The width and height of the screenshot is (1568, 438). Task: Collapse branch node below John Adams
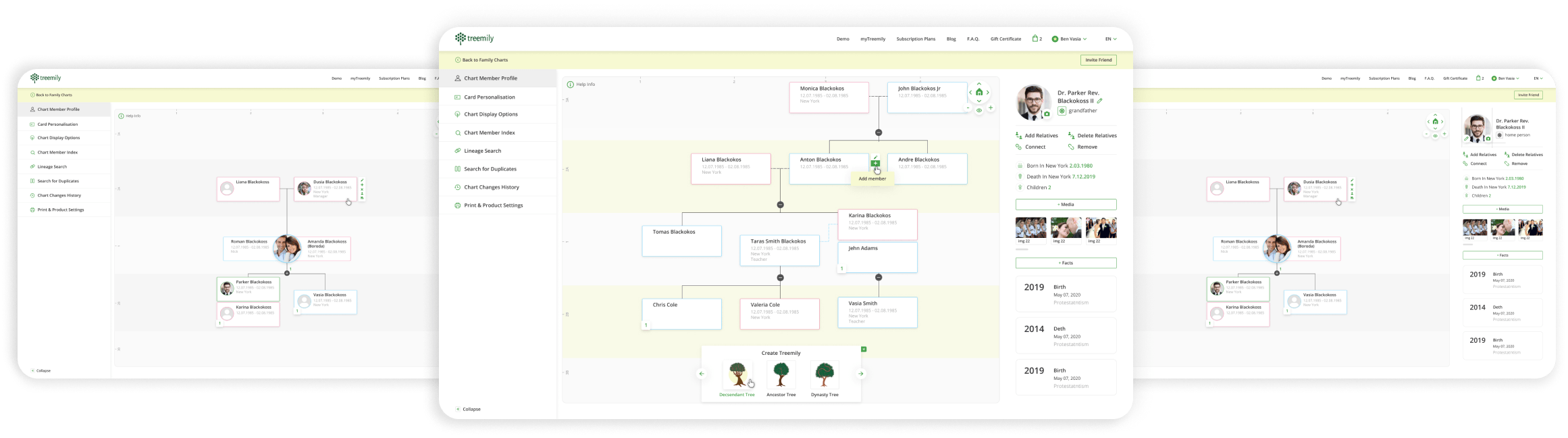click(x=879, y=277)
